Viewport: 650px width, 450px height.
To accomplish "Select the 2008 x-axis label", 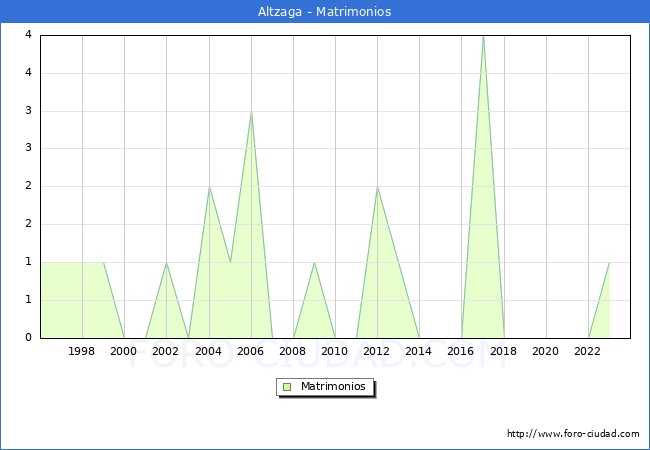I will (293, 351).
